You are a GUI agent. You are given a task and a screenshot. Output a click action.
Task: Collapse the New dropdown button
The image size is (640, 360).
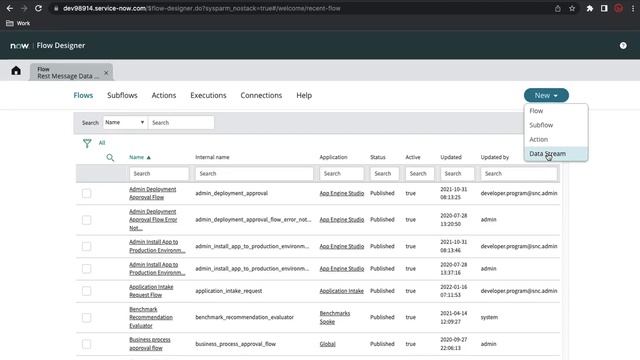coord(546,96)
